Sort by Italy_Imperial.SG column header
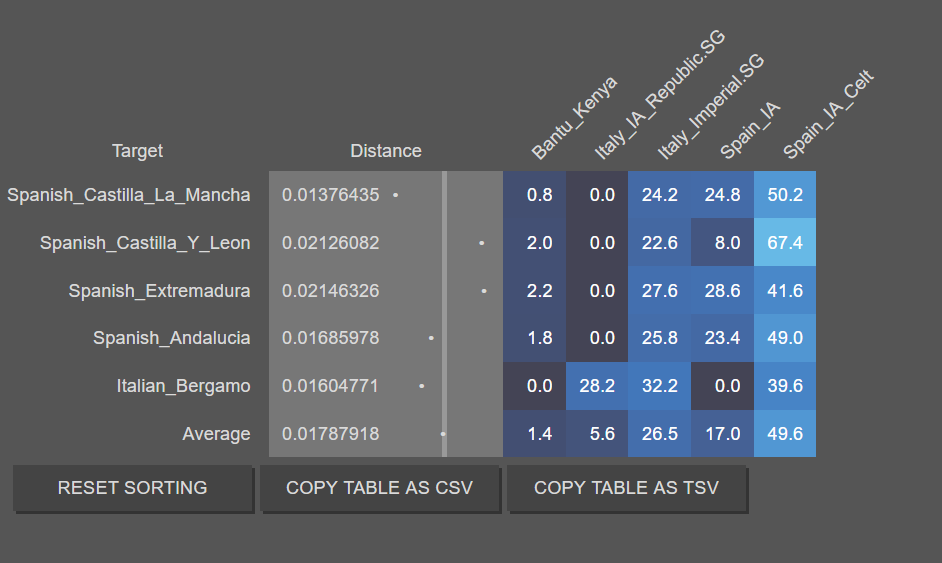This screenshot has height=563, width=942. point(710,106)
